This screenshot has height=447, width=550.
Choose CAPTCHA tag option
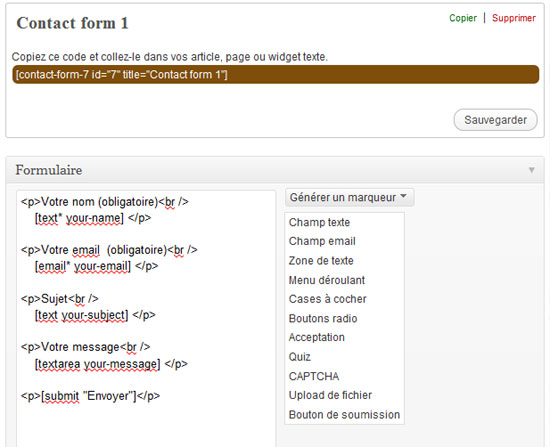click(314, 376)
